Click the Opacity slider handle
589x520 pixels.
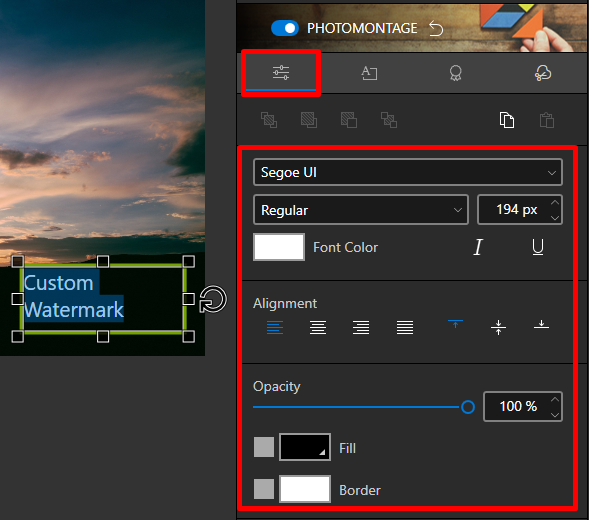pos(468,407)
